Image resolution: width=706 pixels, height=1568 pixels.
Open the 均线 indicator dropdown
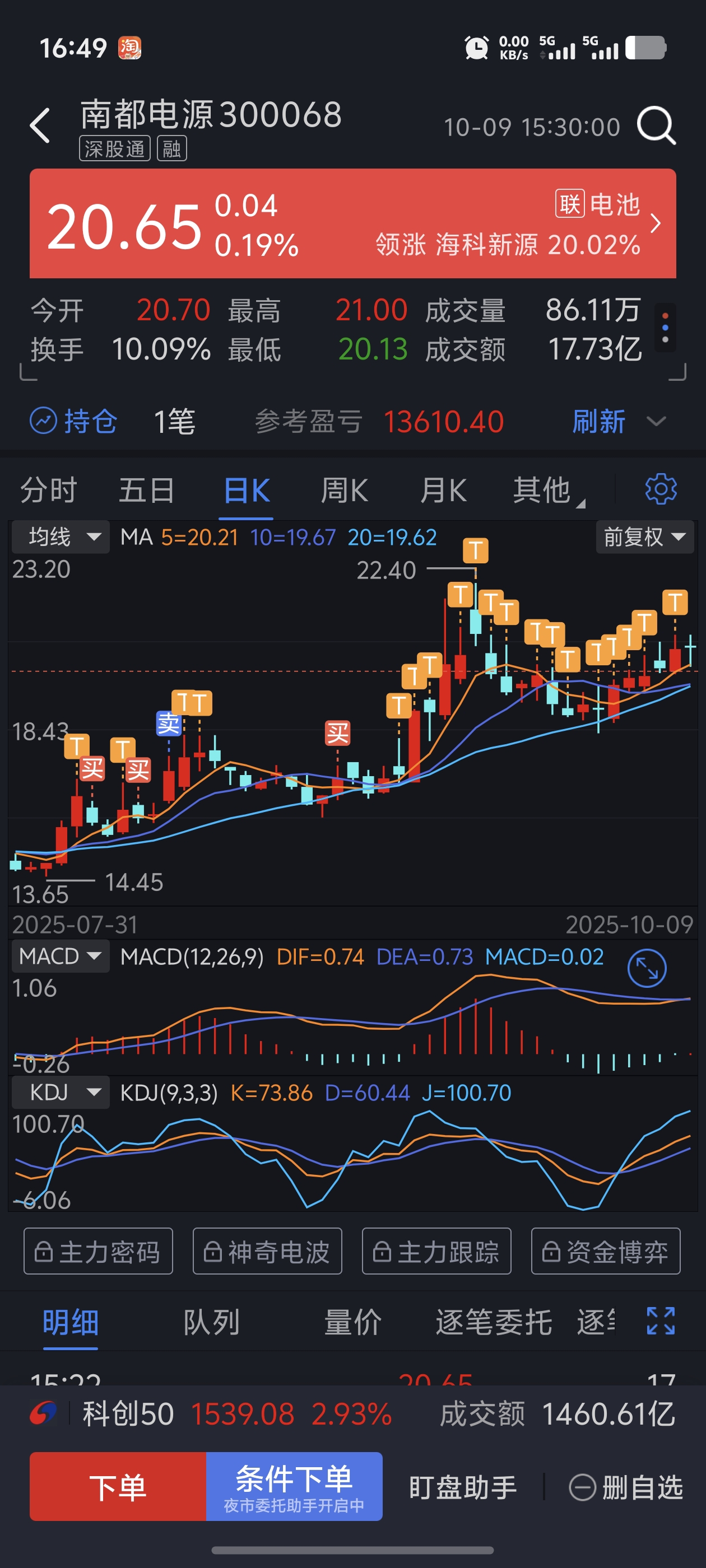(x=61, y=537)
